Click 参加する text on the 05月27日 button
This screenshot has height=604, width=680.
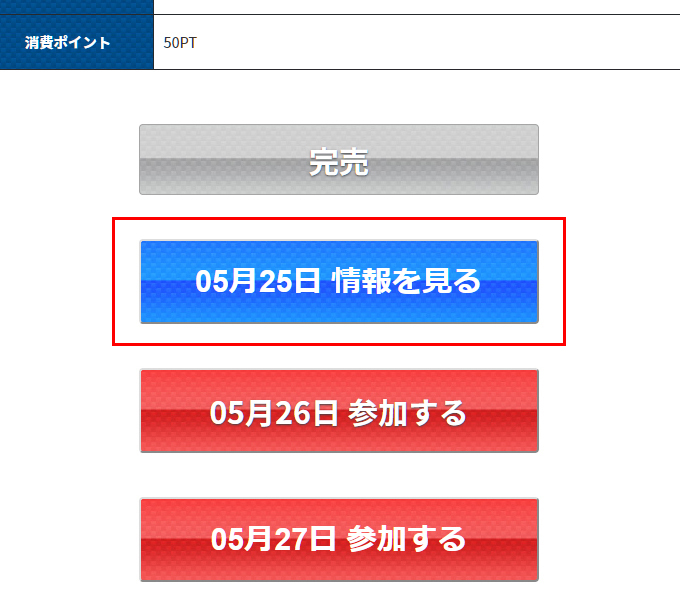(x=406, y=539)
